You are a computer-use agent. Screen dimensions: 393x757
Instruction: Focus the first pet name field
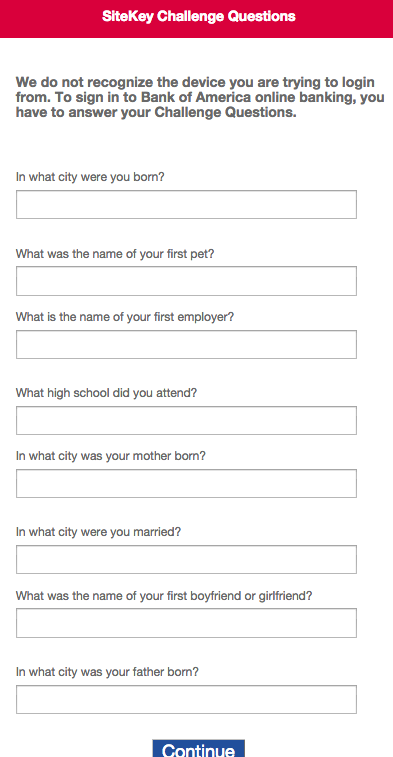coord(186,281)
